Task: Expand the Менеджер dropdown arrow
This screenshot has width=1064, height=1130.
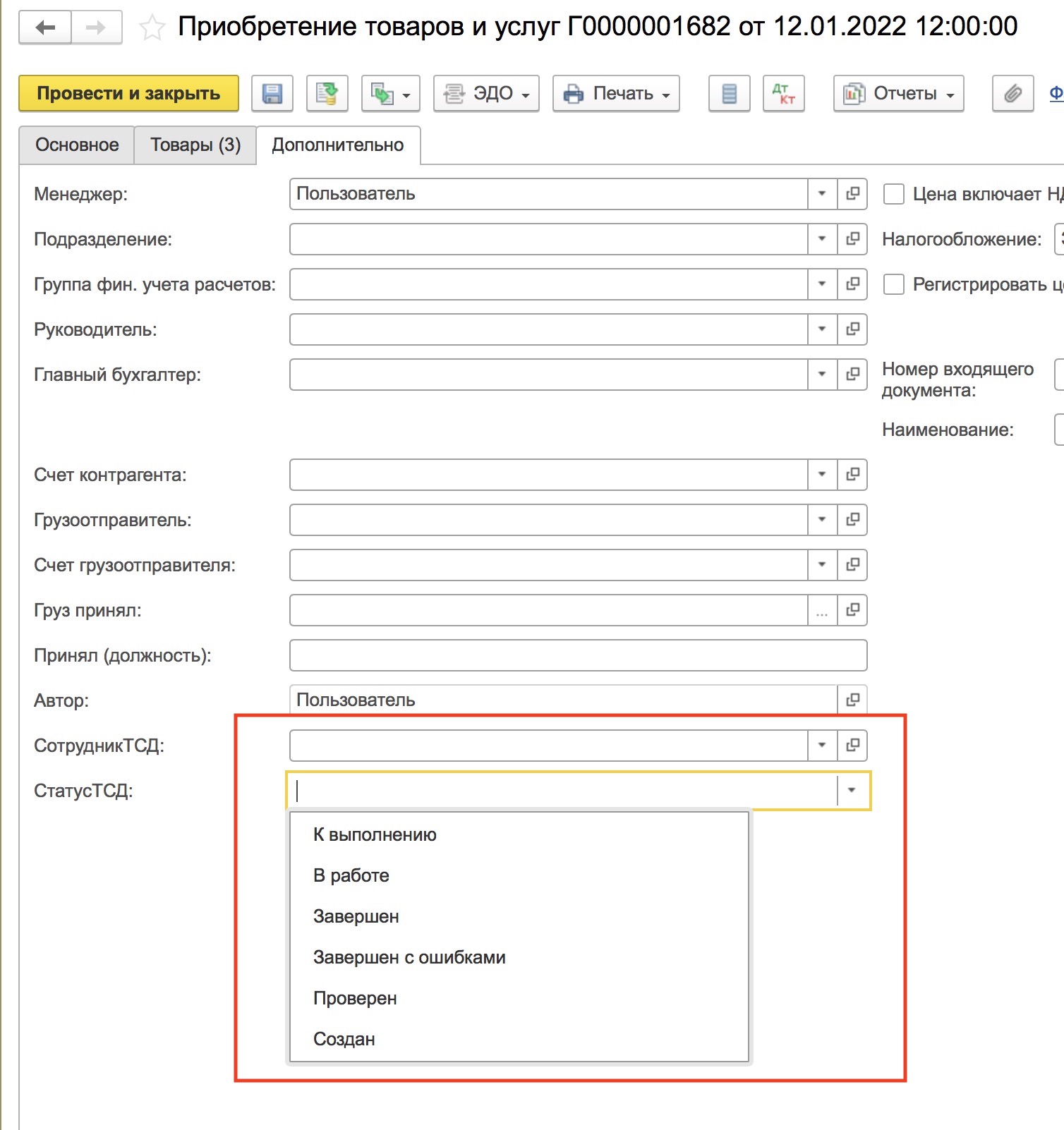Action: click(x=822, y=194)
